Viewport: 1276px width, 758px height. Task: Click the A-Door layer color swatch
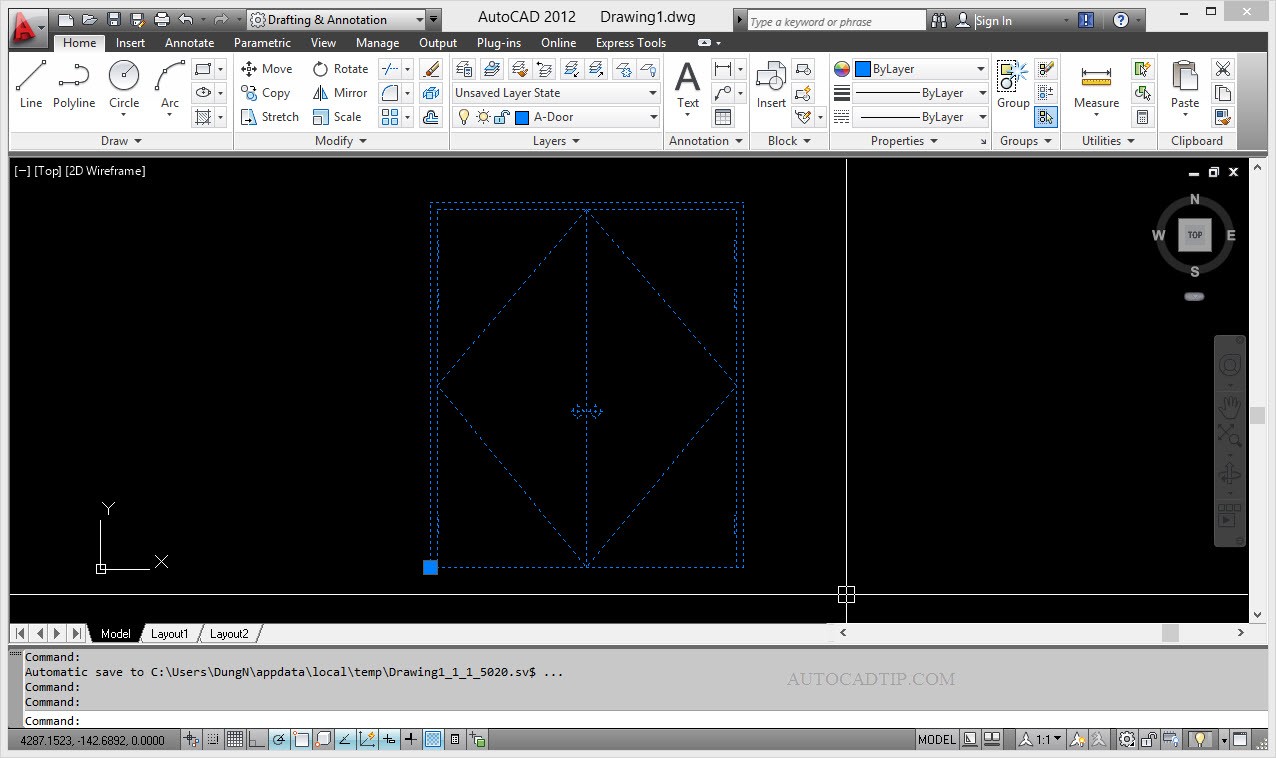point(522,116)
